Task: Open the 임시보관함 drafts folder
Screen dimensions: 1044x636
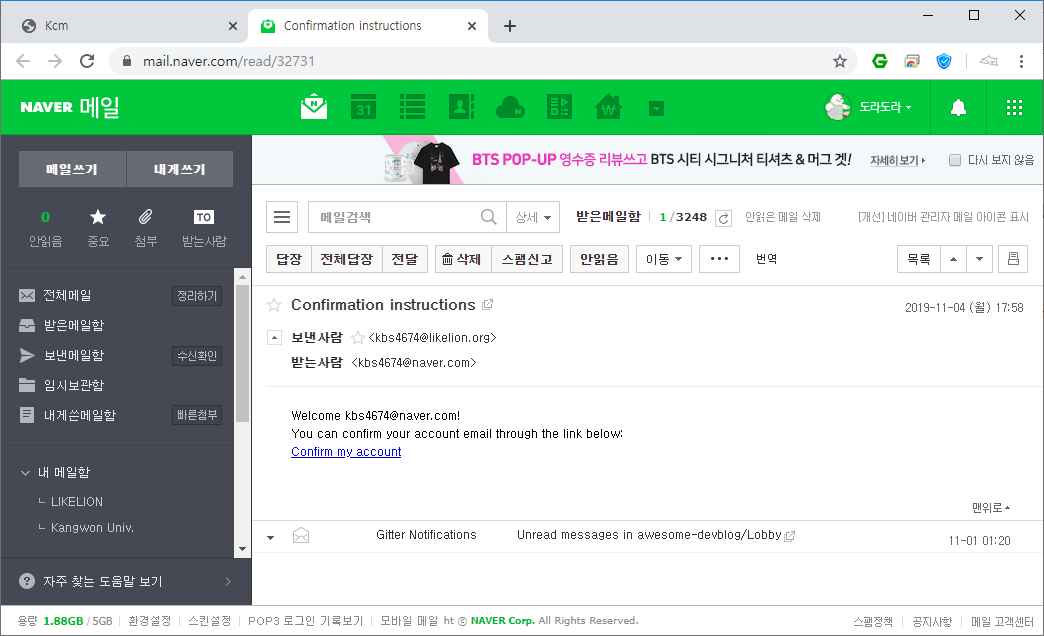Action: 73,385
